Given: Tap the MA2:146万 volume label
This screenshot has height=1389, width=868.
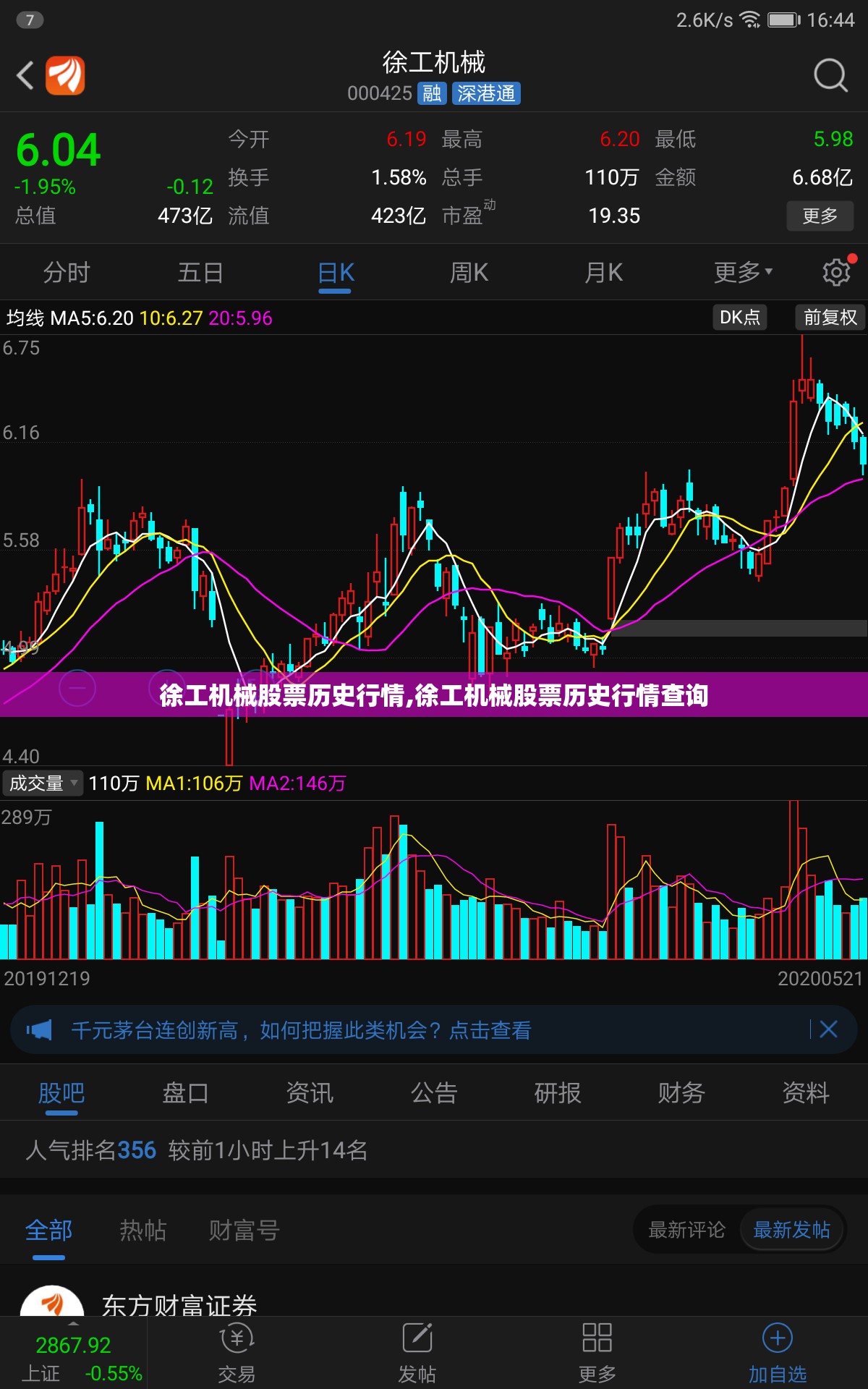Looking at the screenshot, I should point(297,783).
